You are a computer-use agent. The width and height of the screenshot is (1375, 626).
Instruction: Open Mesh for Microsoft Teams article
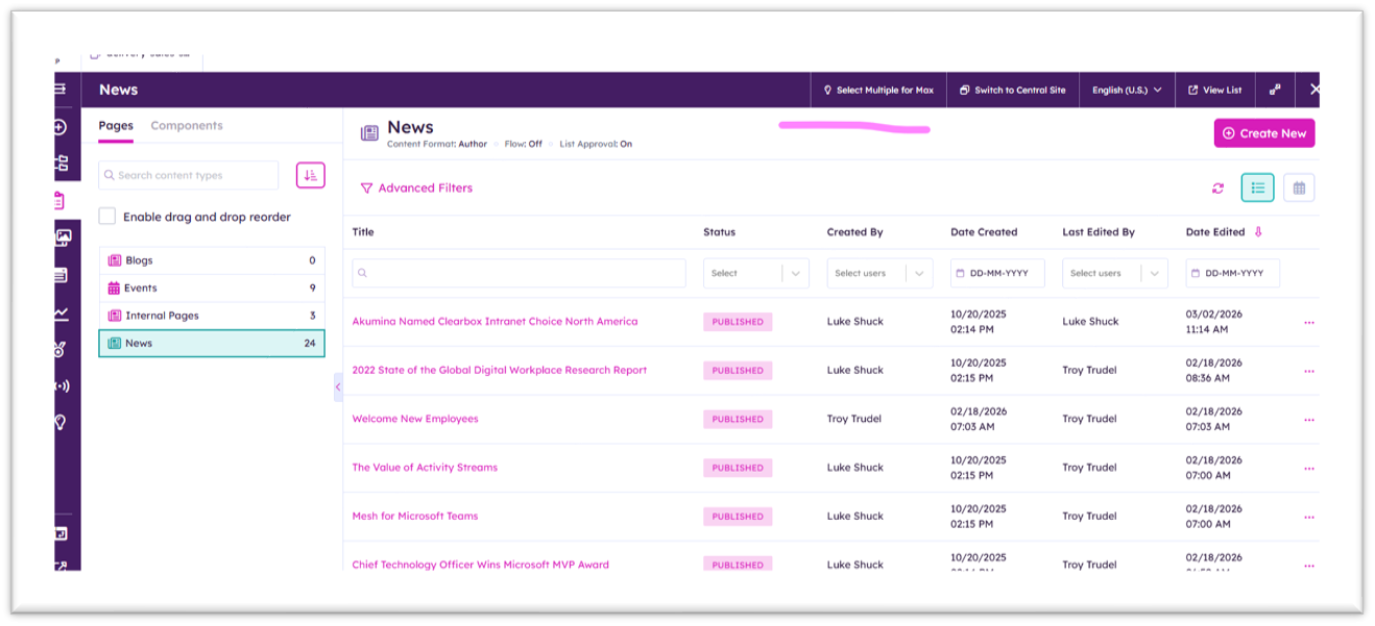tap(415, 516)
